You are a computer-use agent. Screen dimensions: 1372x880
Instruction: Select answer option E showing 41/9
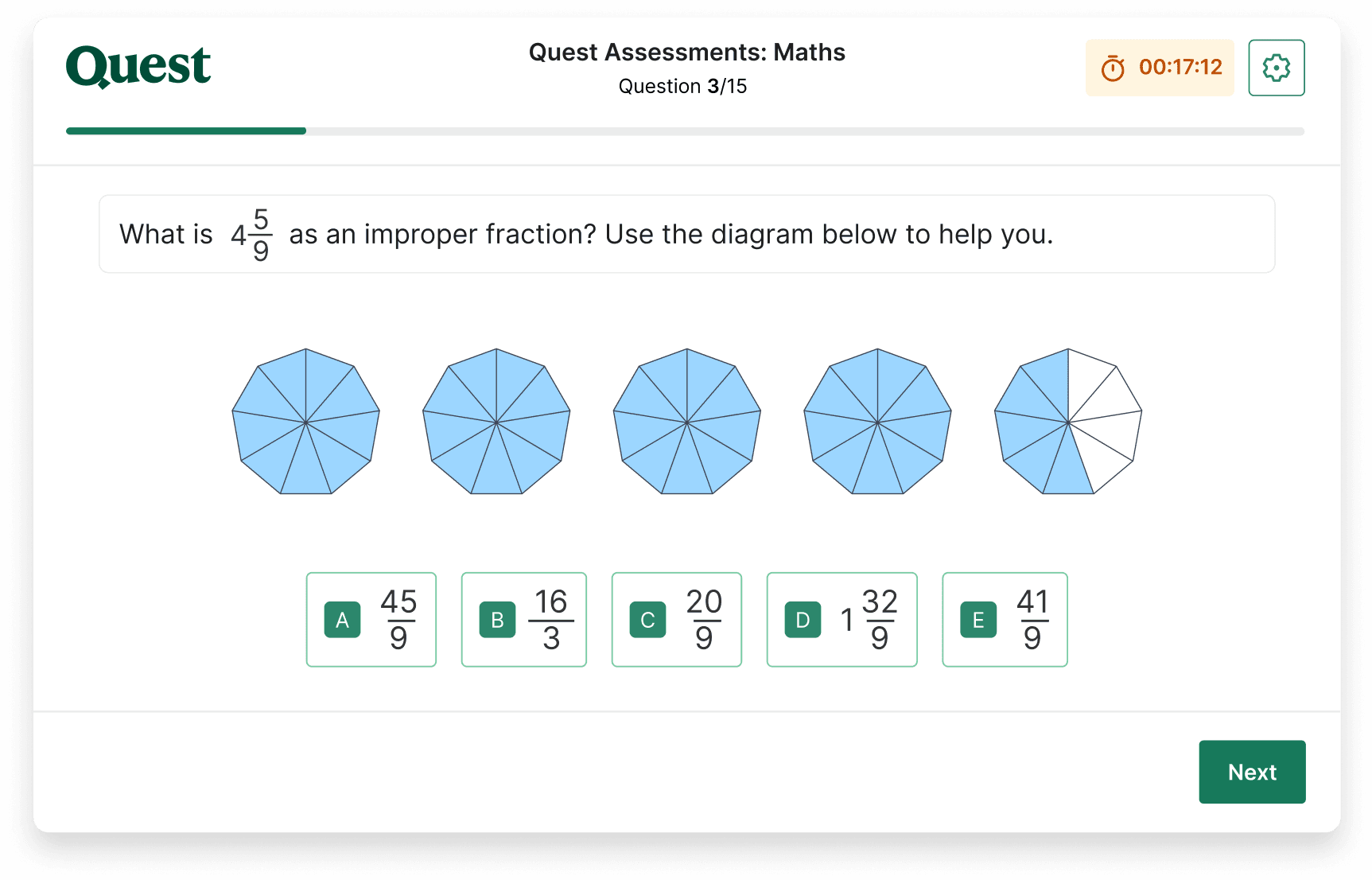click(1005, 619)
